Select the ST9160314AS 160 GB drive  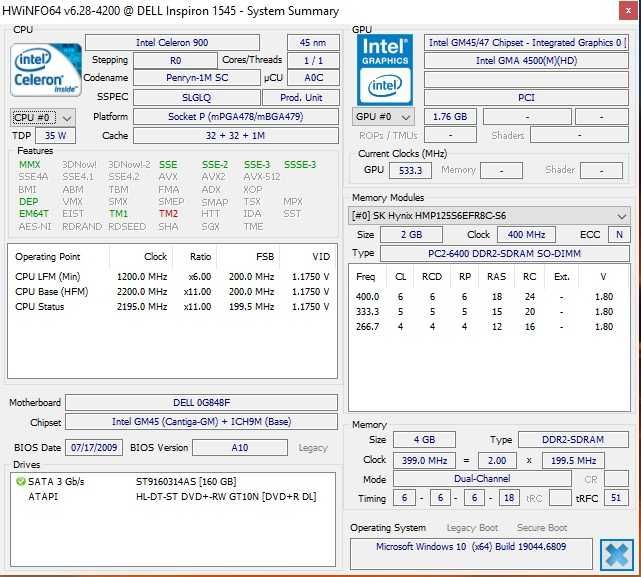point(186,482)
